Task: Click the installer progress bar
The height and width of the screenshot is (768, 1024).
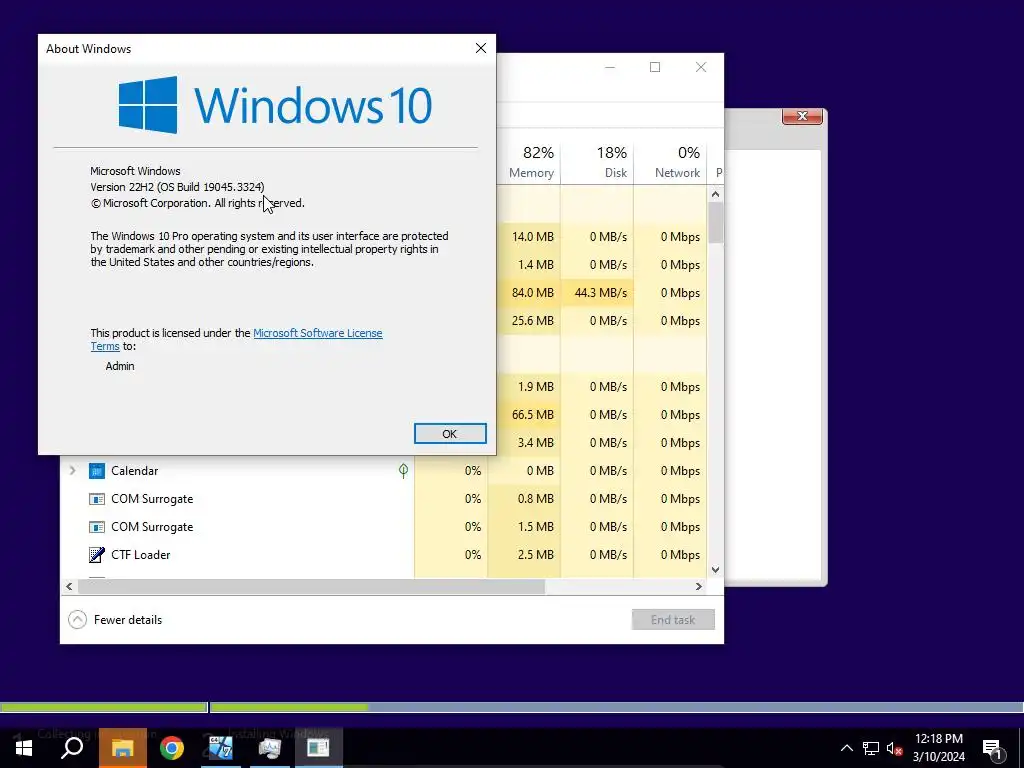Action: click(512, 707)
